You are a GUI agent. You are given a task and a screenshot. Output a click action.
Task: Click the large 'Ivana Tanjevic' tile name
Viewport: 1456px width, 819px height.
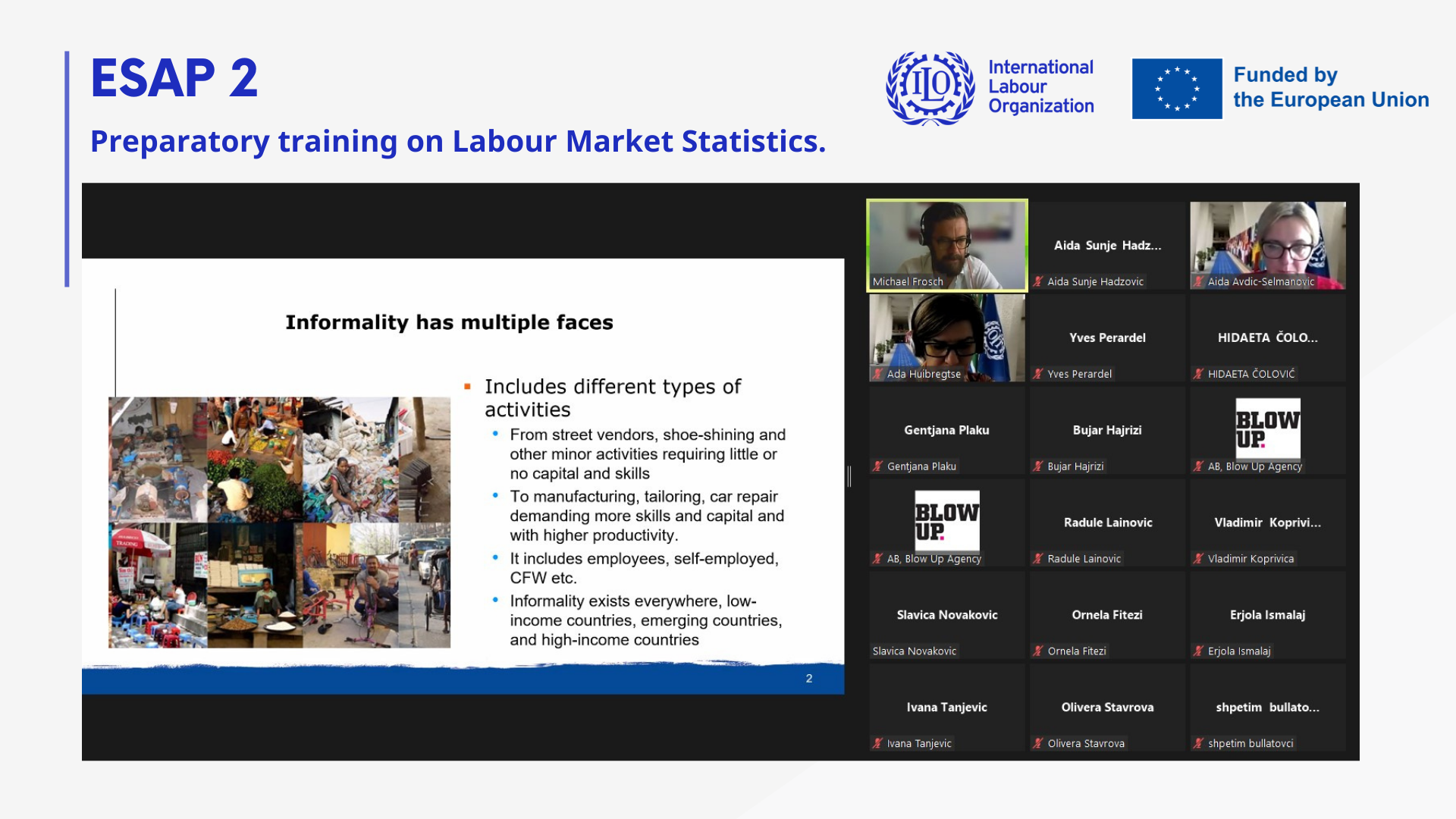(x=947, y=708)
